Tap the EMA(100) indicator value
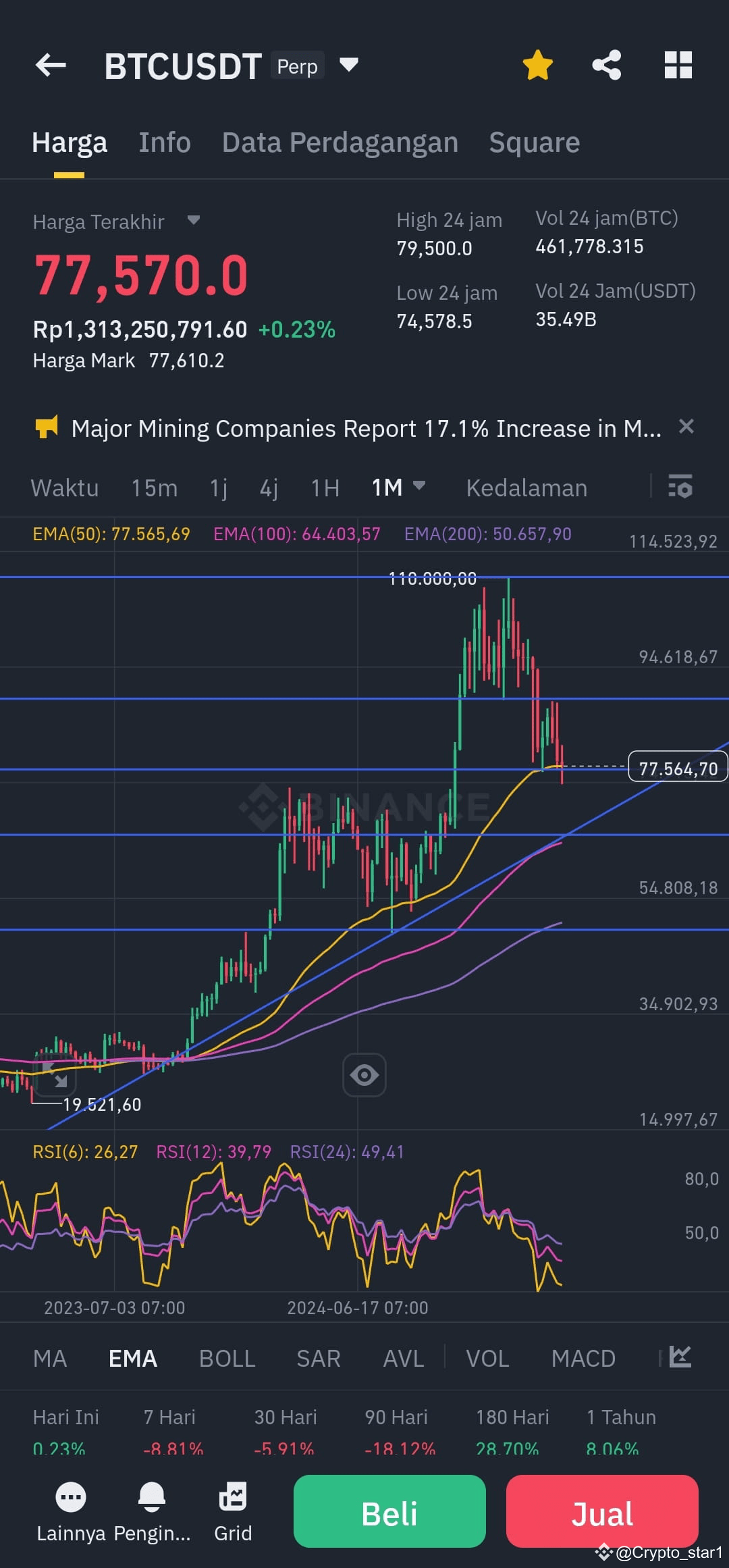 coord(297,534)
